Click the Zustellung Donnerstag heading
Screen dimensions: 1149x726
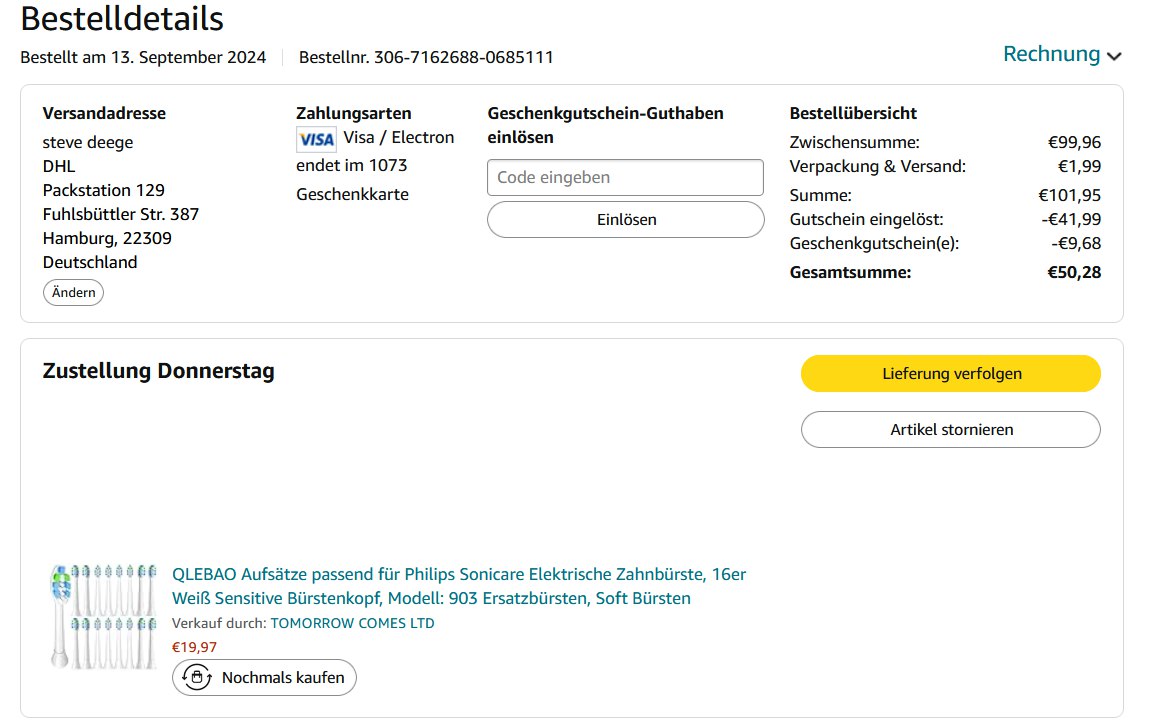(x=158, y=372)
